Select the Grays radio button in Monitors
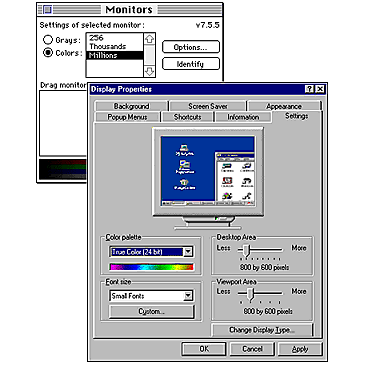The image size is (365, 365). point(48,40)
